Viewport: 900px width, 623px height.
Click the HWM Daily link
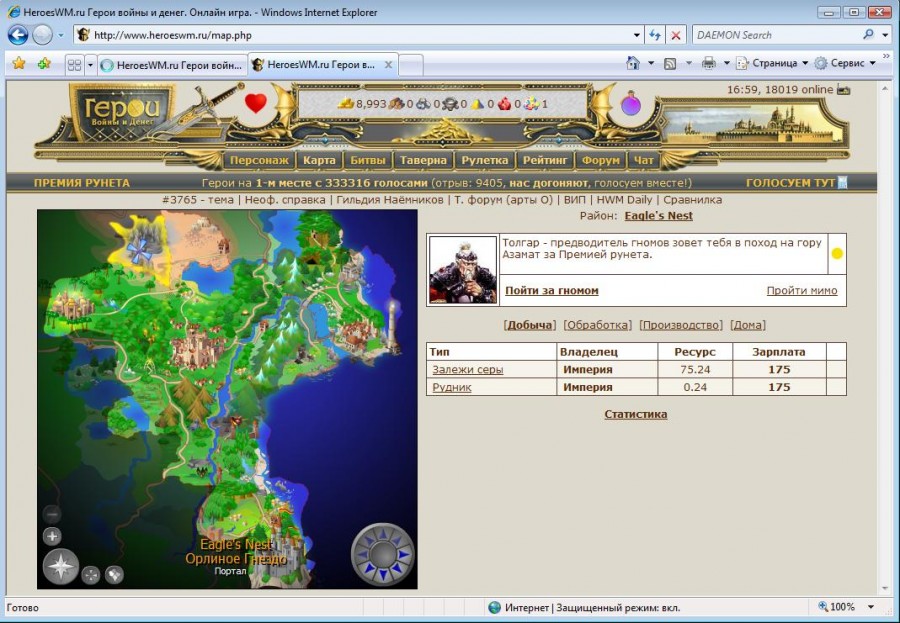[624, 200]
